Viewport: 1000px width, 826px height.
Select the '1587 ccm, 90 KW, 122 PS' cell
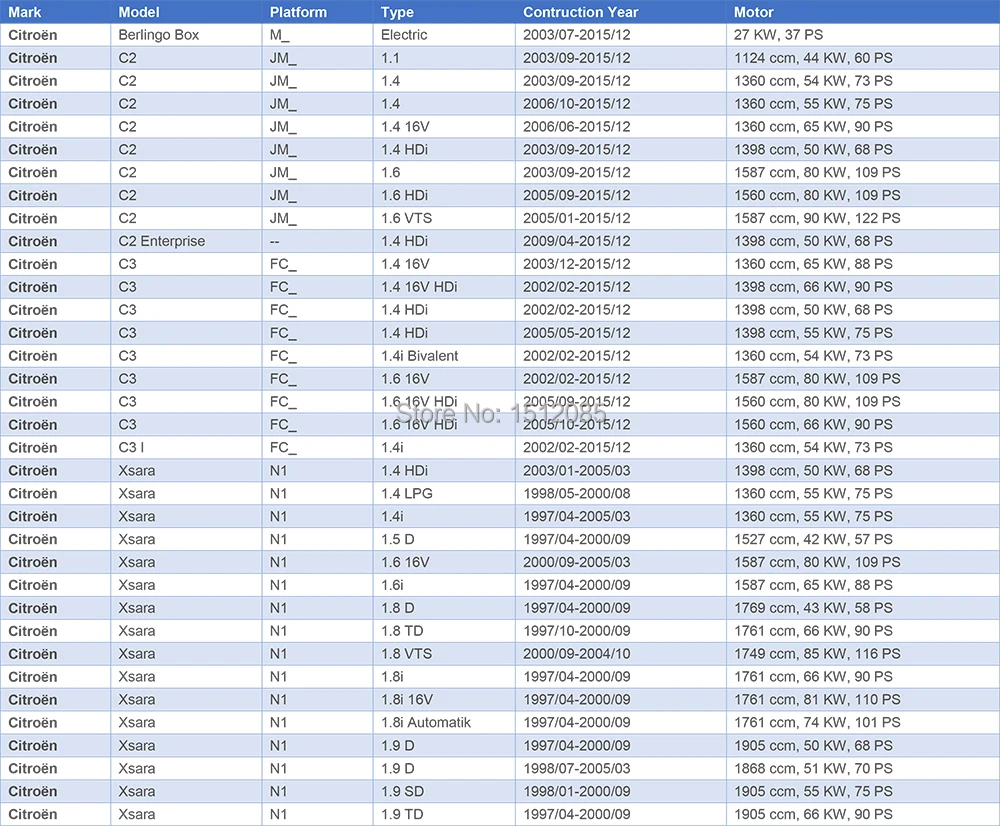click(863, 218)
